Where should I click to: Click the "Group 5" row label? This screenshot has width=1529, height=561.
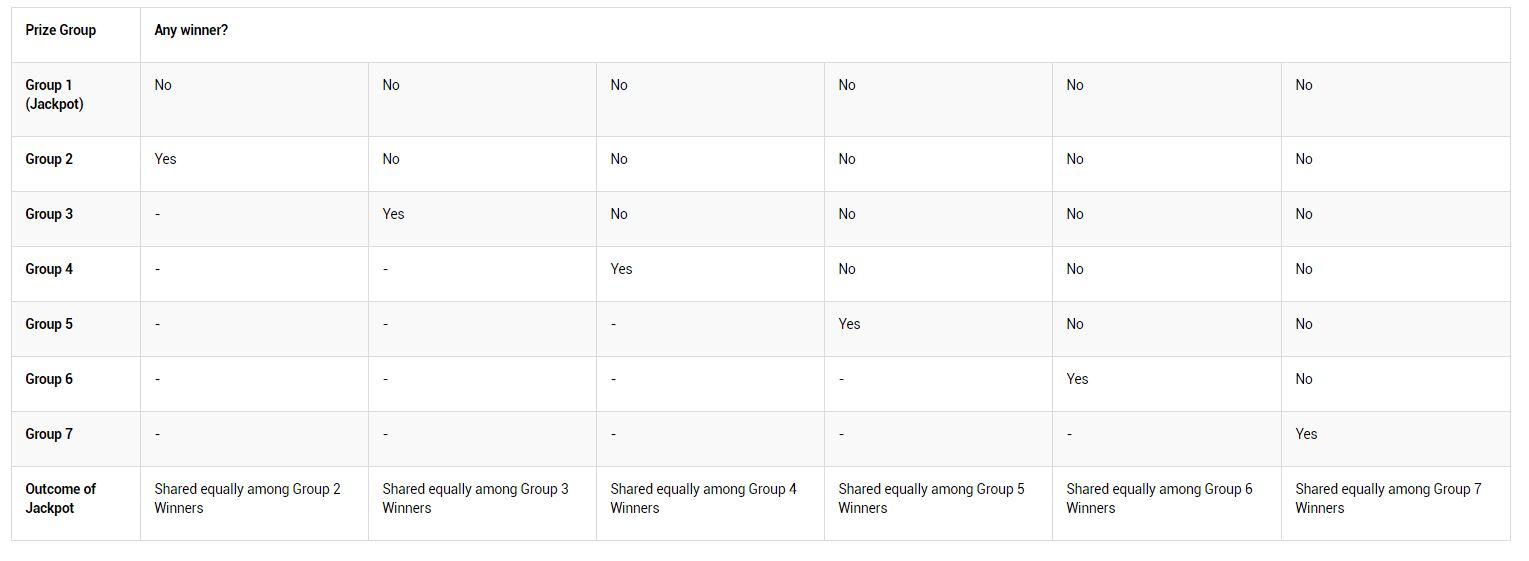tap(49, 324)
